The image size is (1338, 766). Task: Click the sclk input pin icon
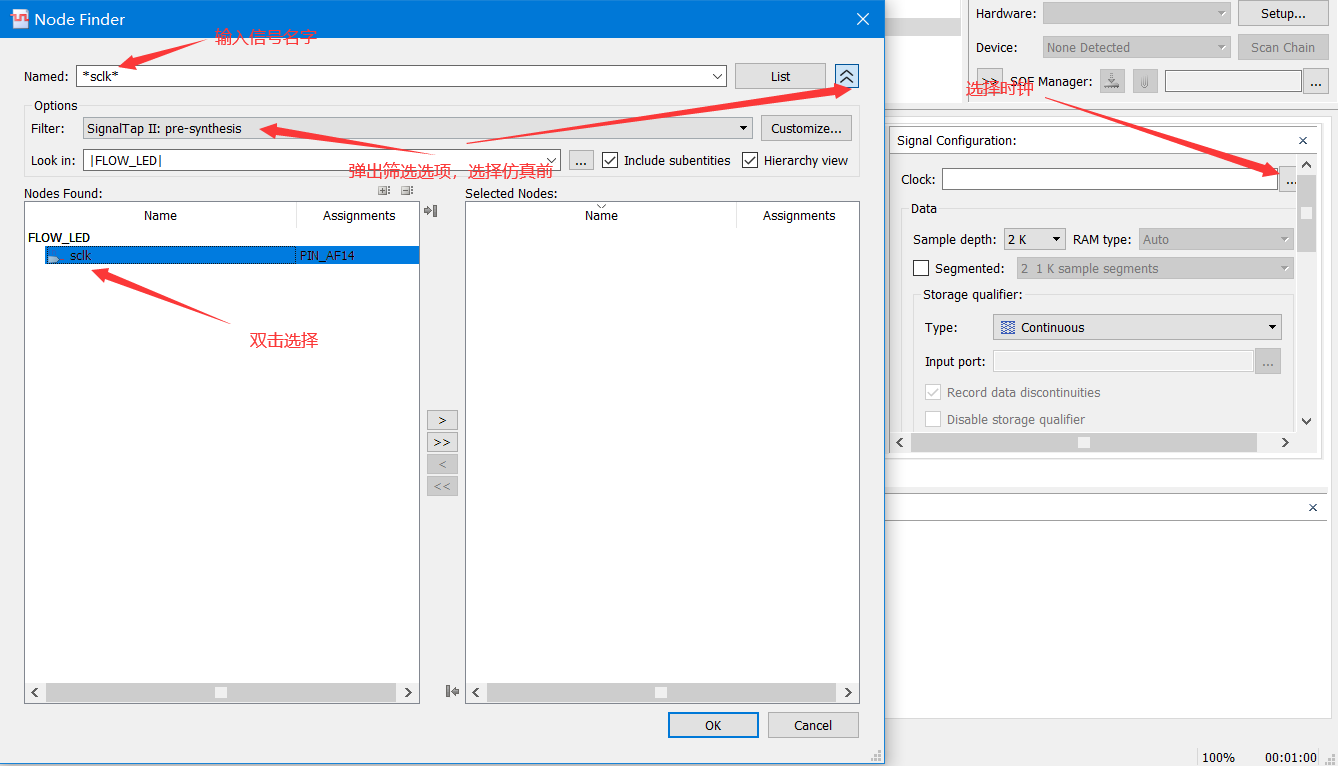(53, 257)
